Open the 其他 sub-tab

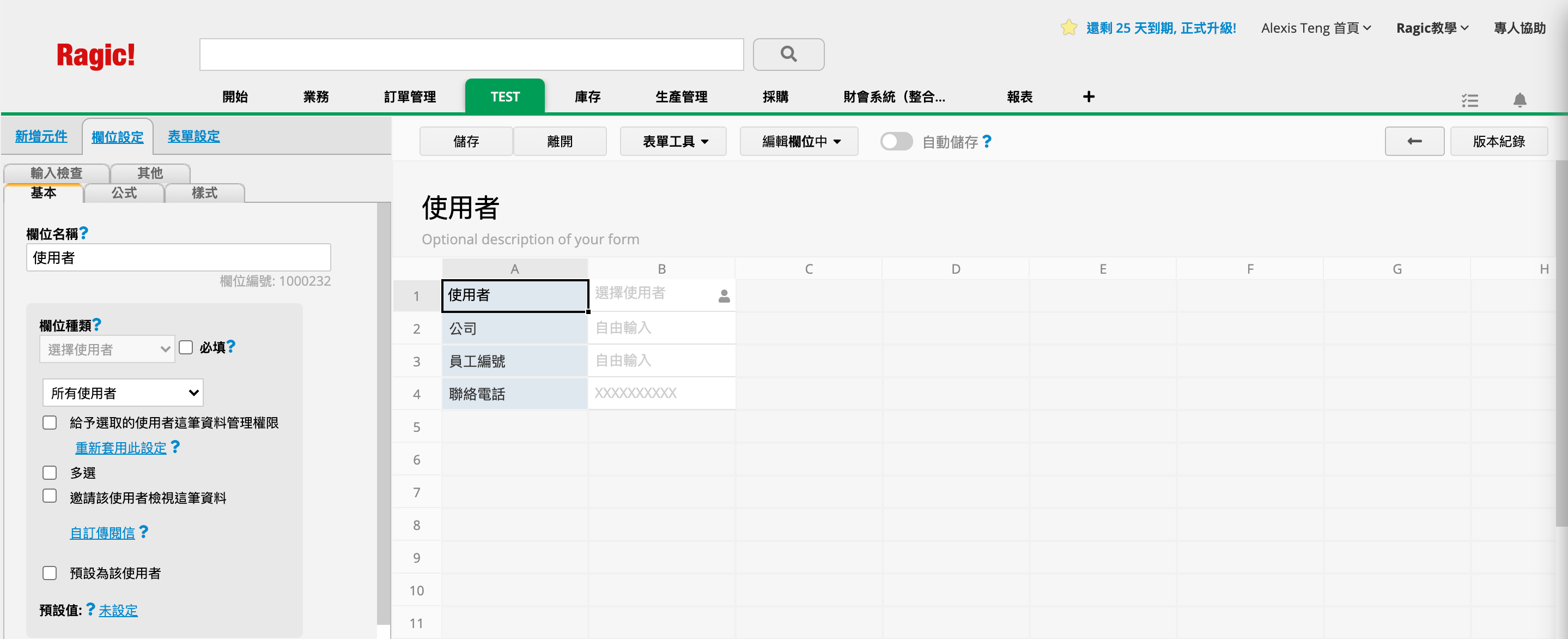(150, 173)
